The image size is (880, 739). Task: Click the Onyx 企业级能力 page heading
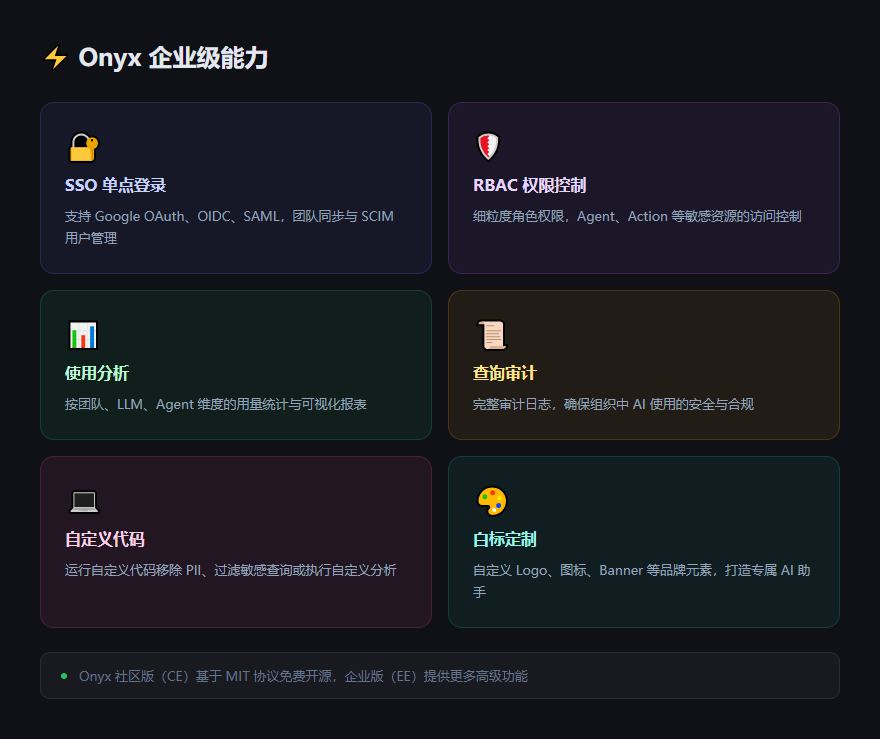[x=173, y=58]
